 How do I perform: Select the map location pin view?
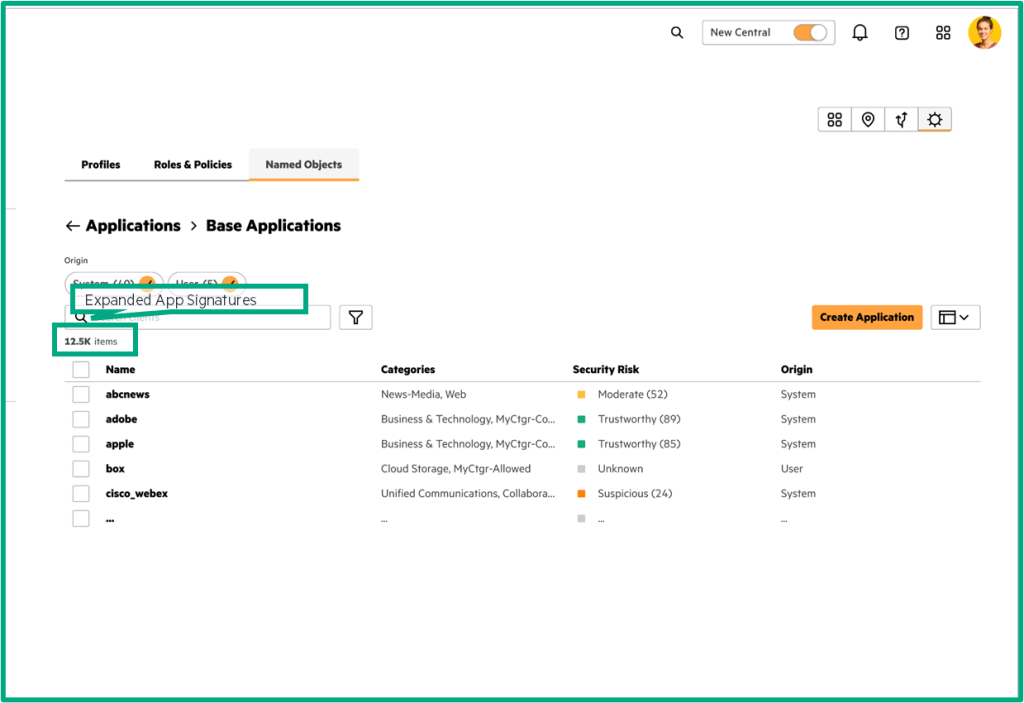[868, 120]
